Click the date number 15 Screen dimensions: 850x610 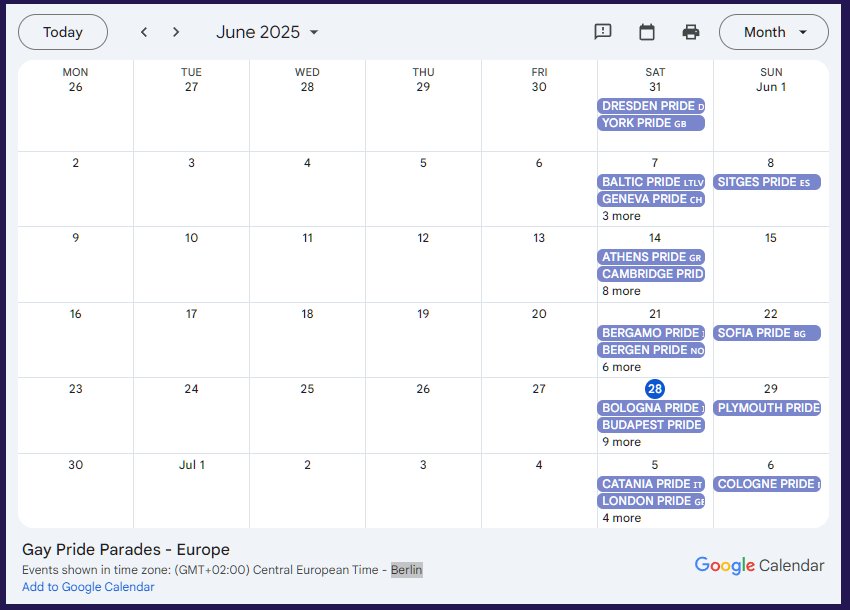pos(771,238)
